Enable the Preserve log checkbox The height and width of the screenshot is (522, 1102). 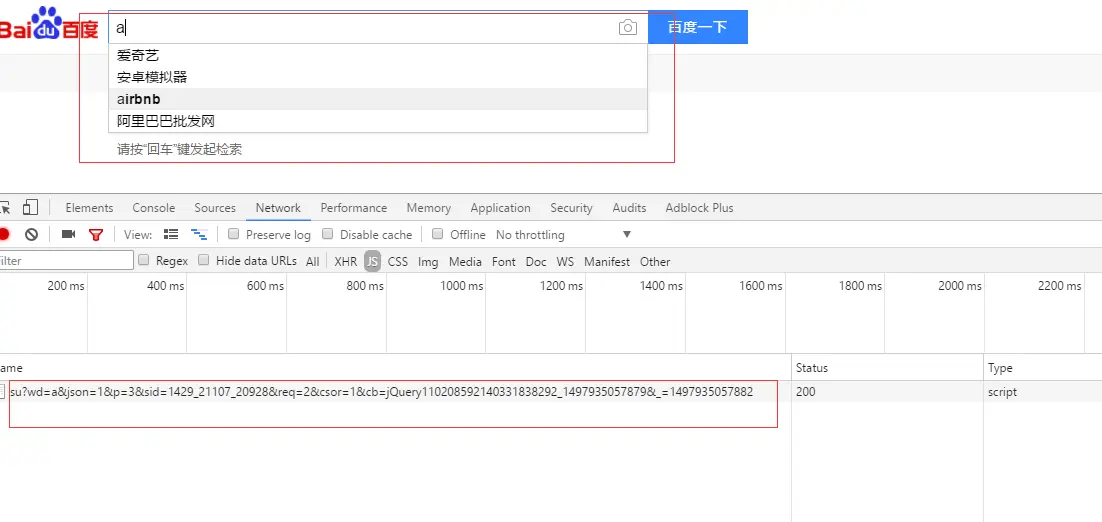click(234, 234)
